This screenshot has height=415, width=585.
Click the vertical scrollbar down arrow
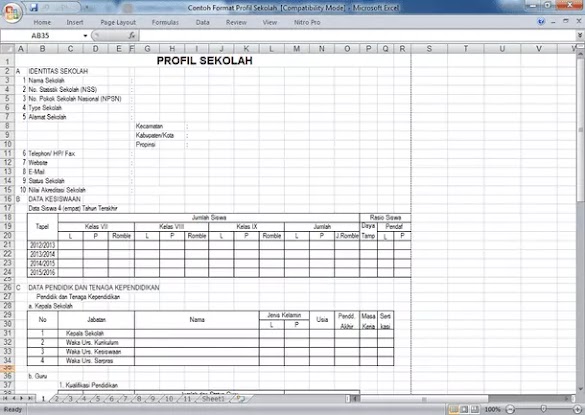[x=580, y=389]
